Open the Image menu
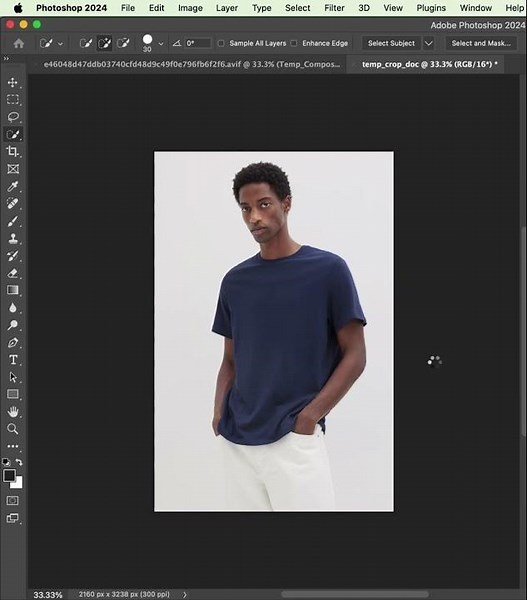527x600 pixels. point(190,8)
